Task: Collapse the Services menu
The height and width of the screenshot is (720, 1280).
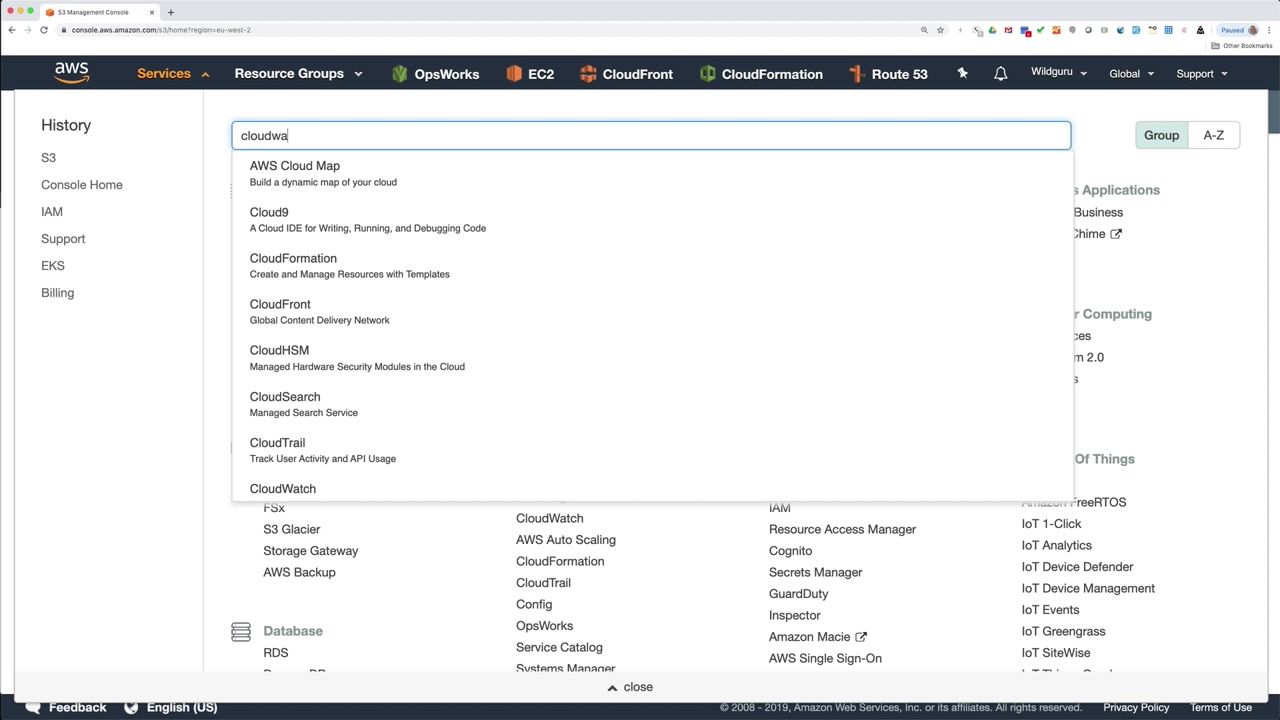Action: [173, 74]
